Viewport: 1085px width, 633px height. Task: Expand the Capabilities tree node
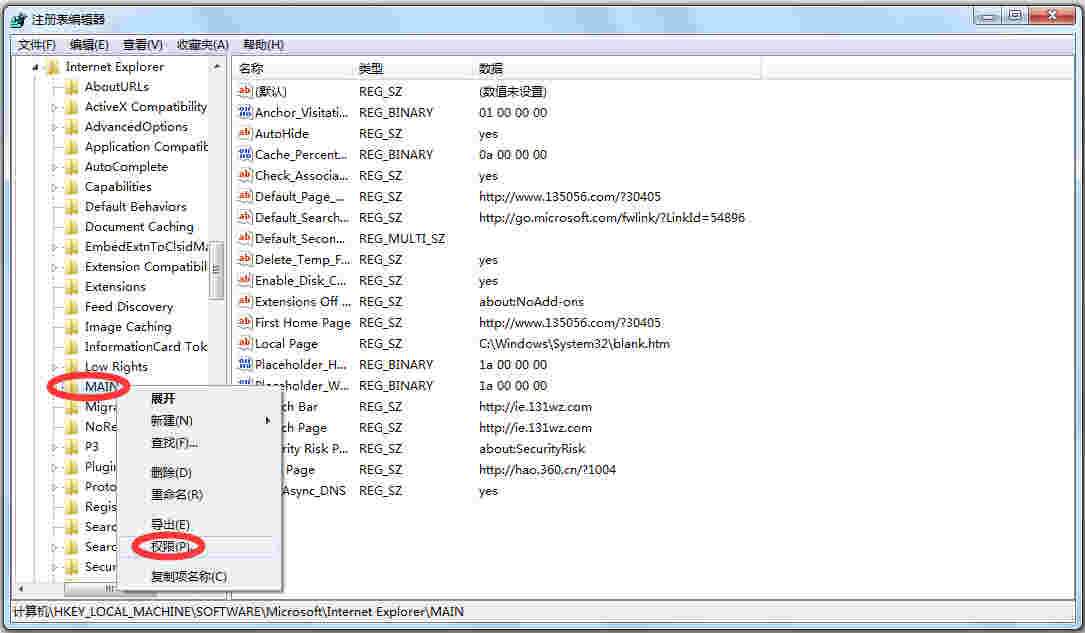tap(54, 187)
